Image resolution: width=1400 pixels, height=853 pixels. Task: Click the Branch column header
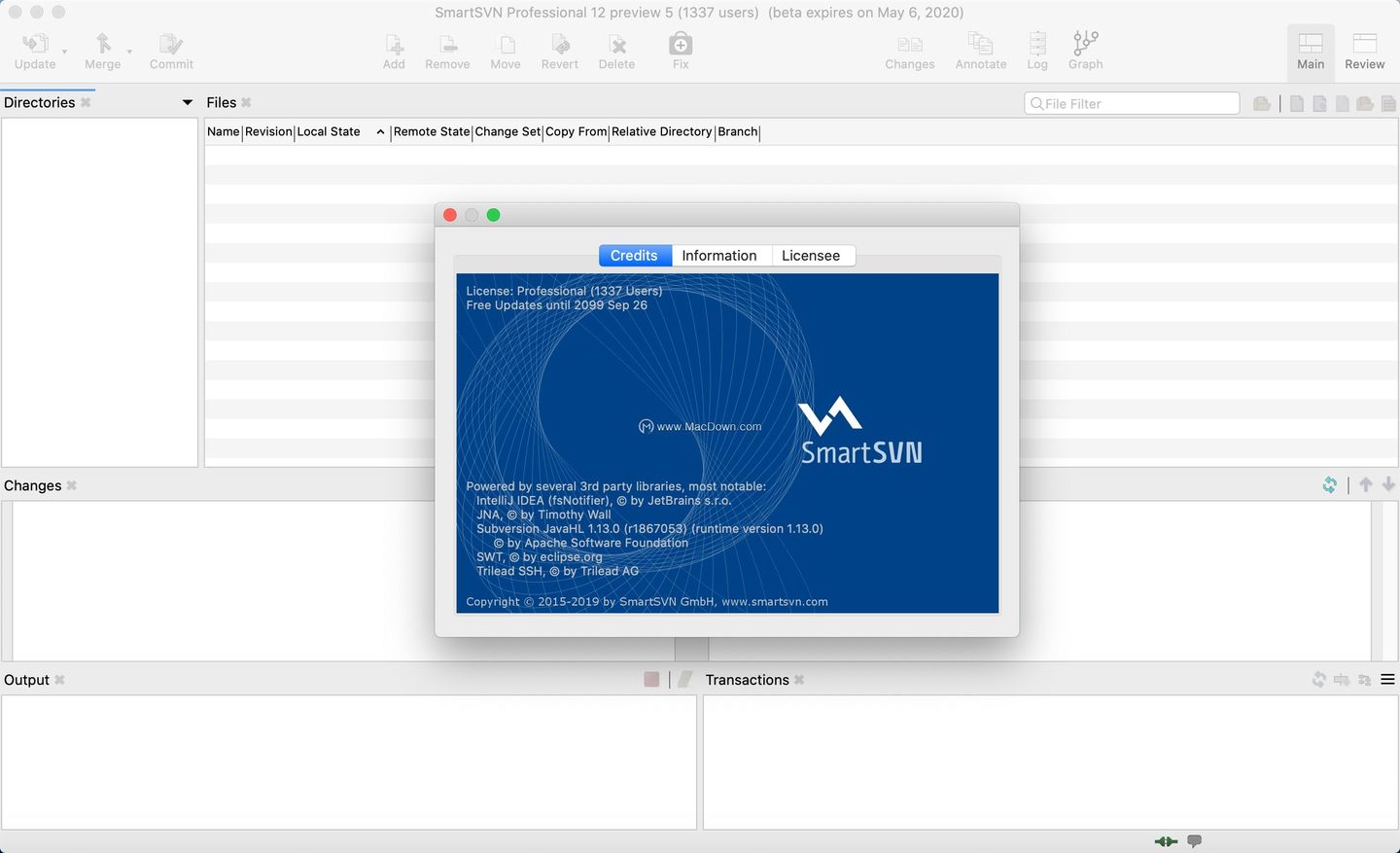coord(738,131)
